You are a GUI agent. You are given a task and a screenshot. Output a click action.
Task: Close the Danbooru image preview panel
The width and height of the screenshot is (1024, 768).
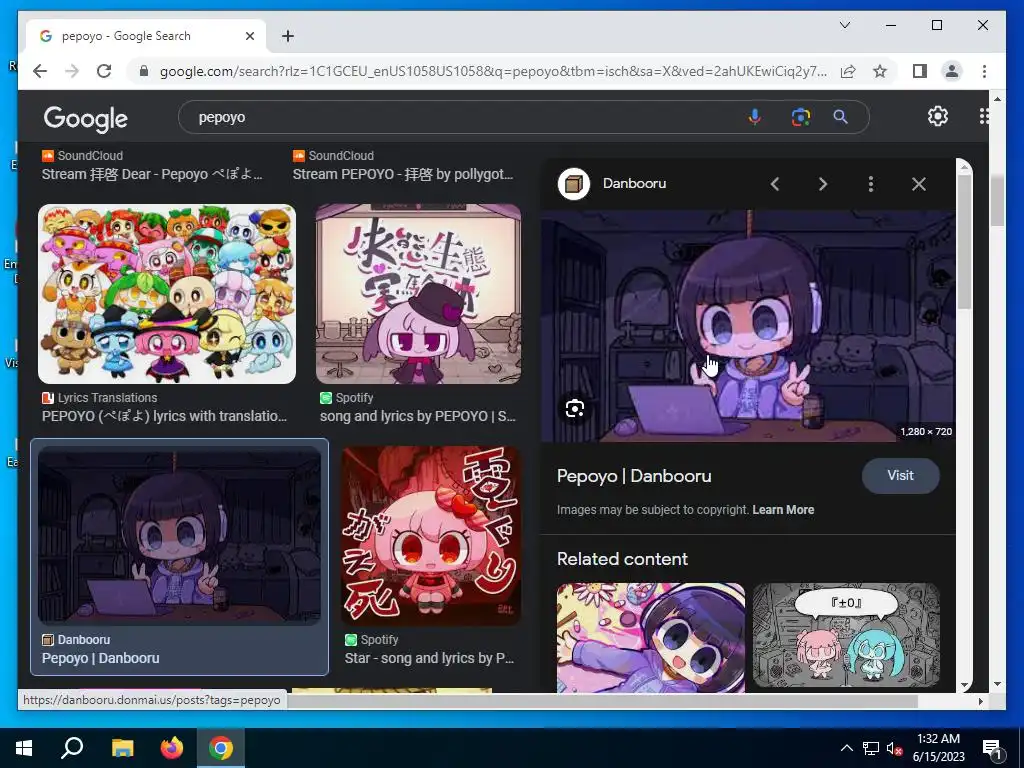(x=919, y=184)
